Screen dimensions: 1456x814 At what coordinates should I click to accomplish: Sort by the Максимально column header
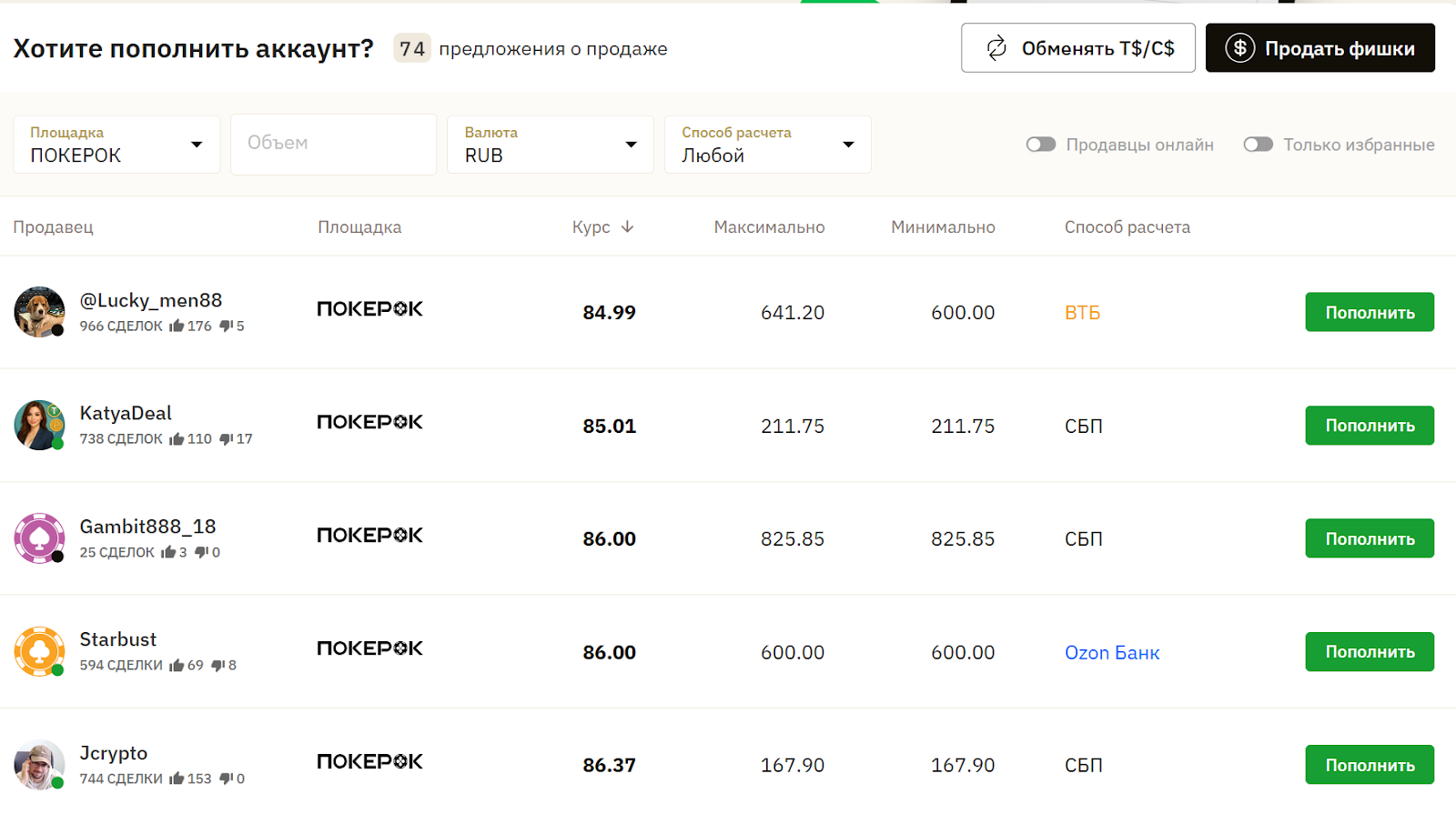click(x=769, y=227)
